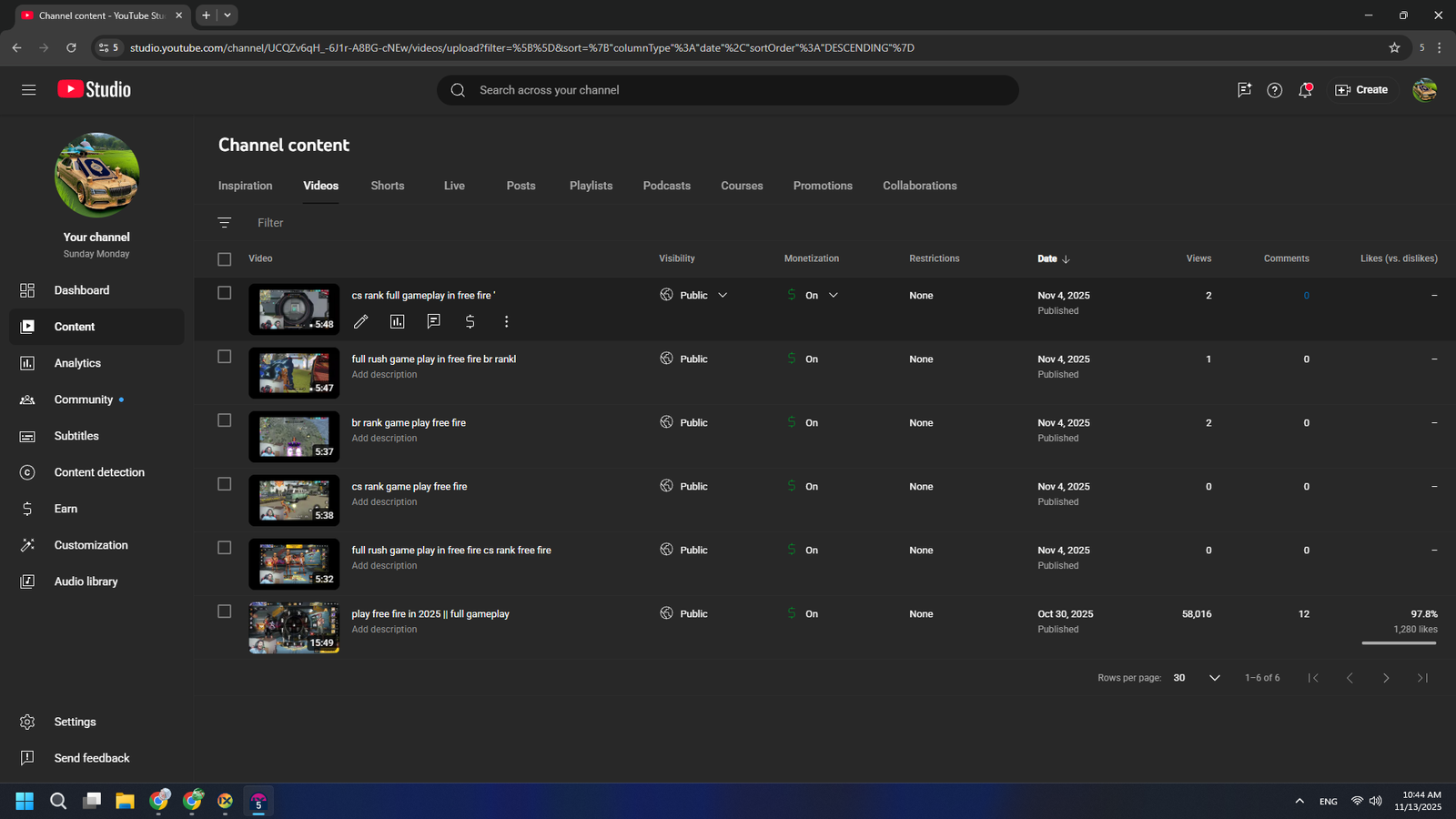The width and height of the screenshot is (1456, 819).
Task: Check the box for 'play free fire in 2025' video
Action: coord(225,612)
